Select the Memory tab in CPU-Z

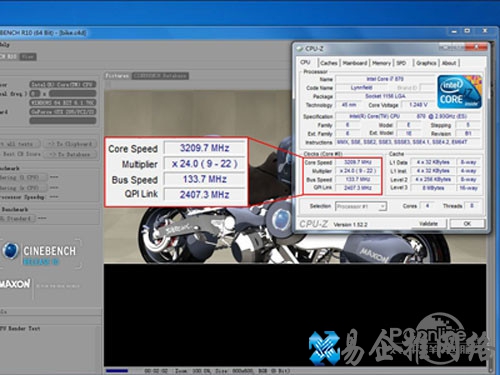pyautogui.click(x=381, y=63)
